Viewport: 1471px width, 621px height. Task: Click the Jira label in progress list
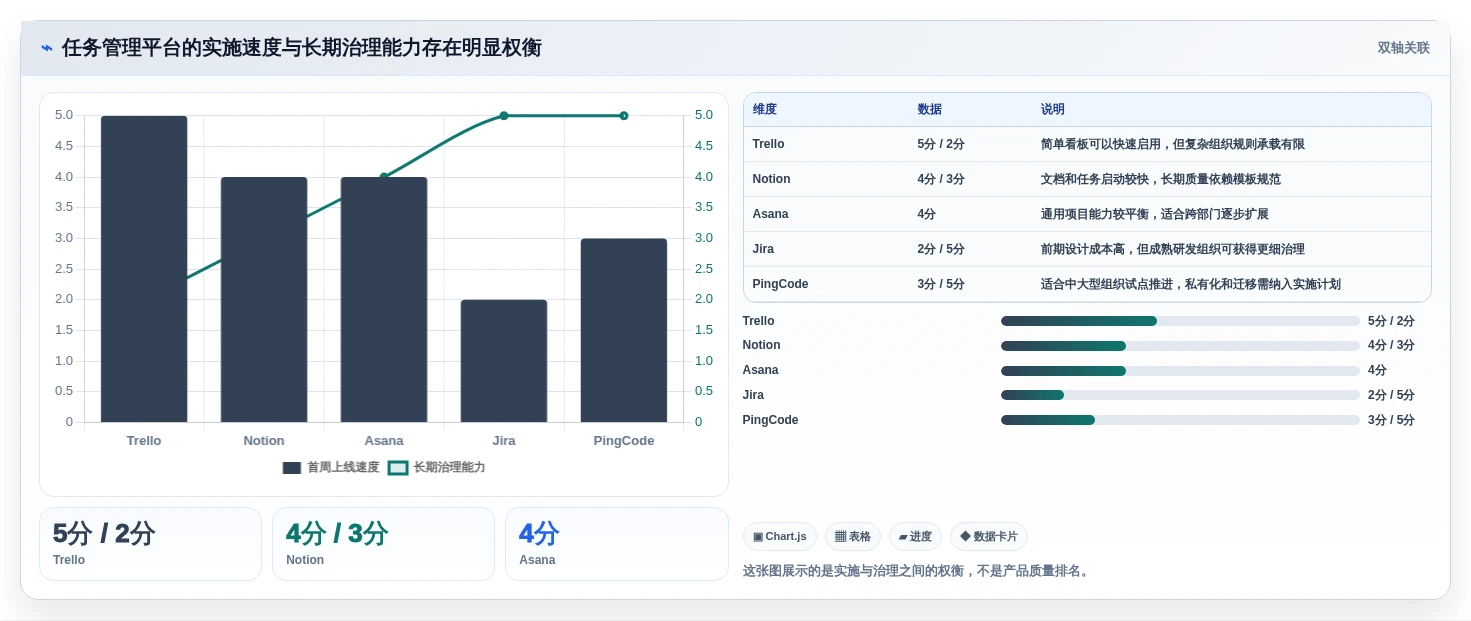(753, 395)
